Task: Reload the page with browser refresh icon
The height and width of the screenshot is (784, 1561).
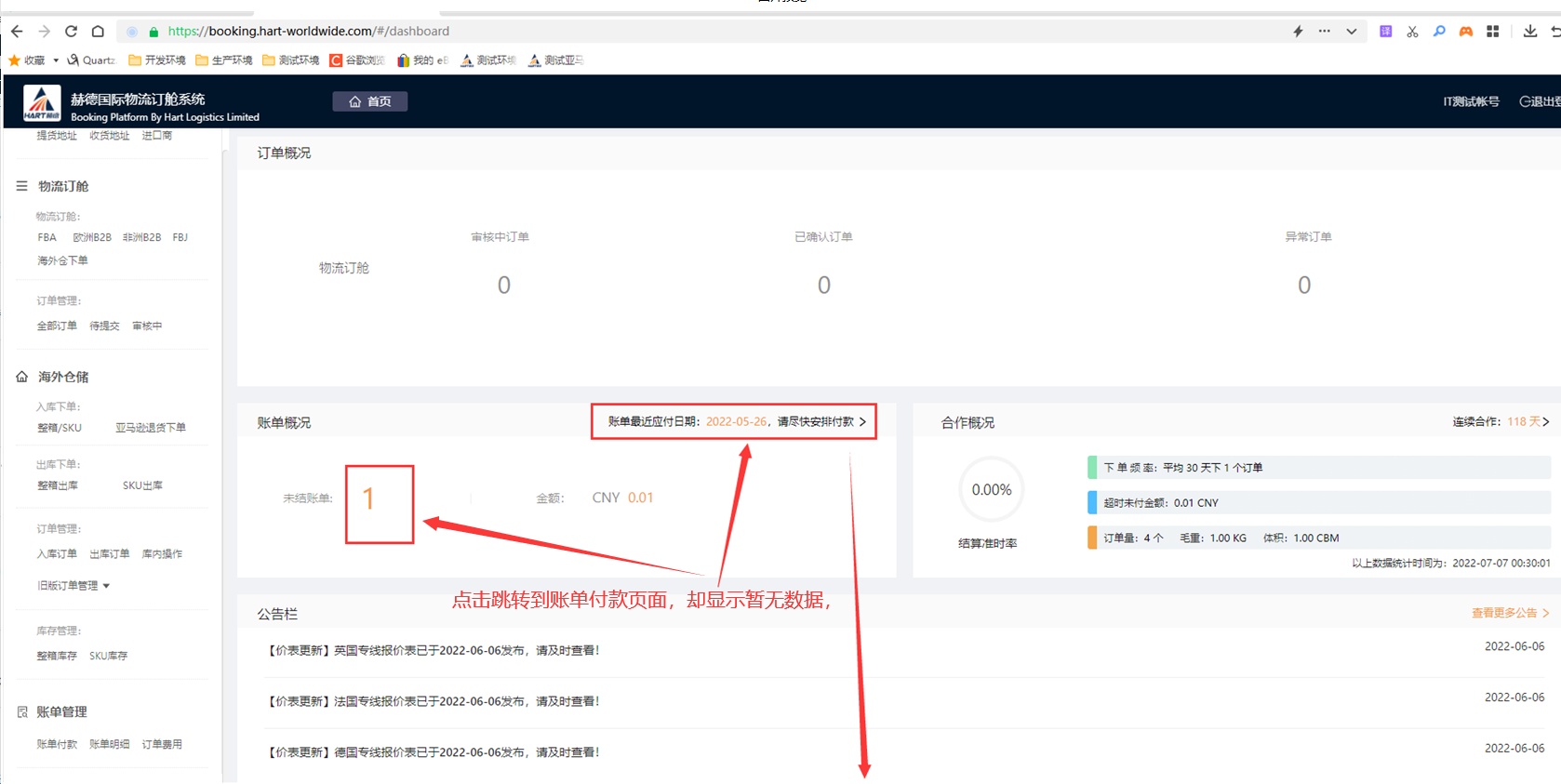Action: pos(71,32)
